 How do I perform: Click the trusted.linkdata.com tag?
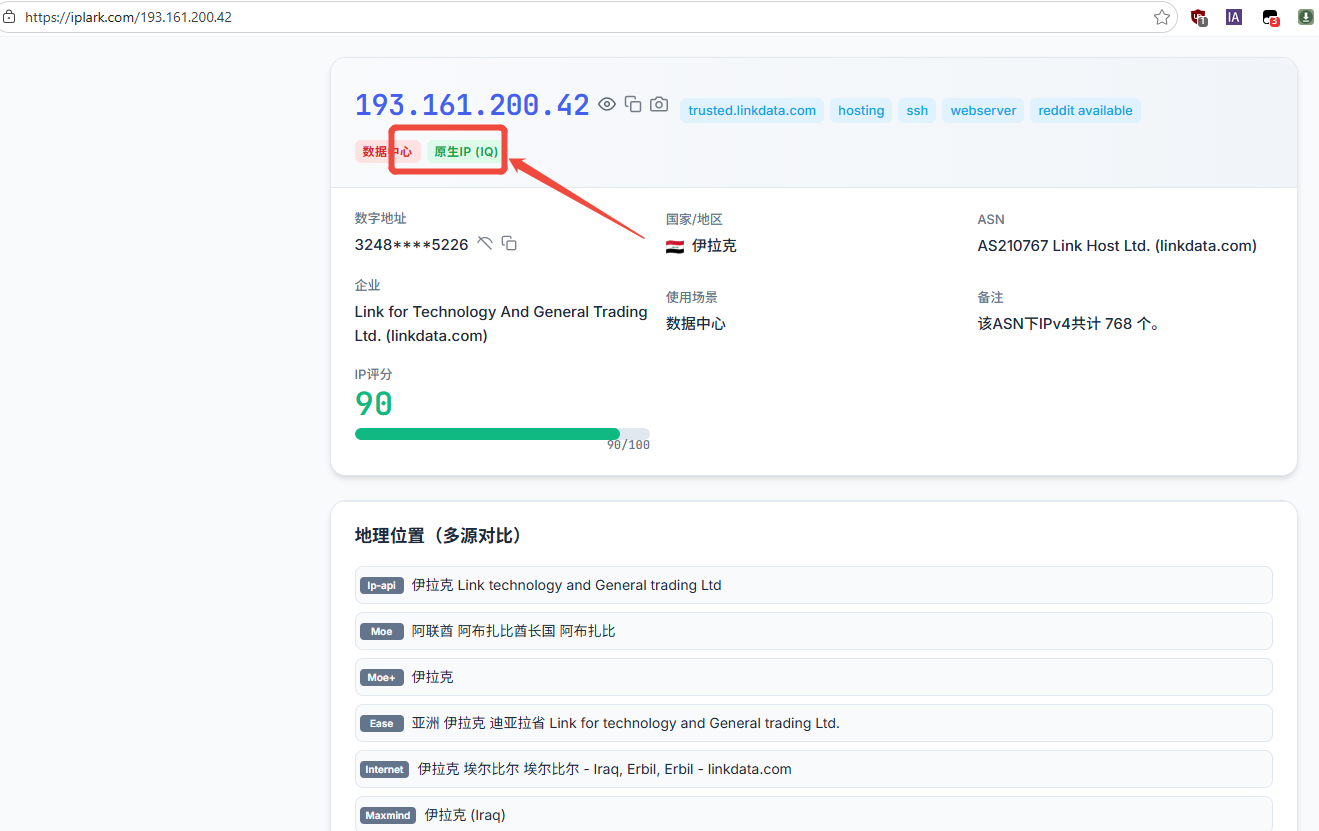752,111
